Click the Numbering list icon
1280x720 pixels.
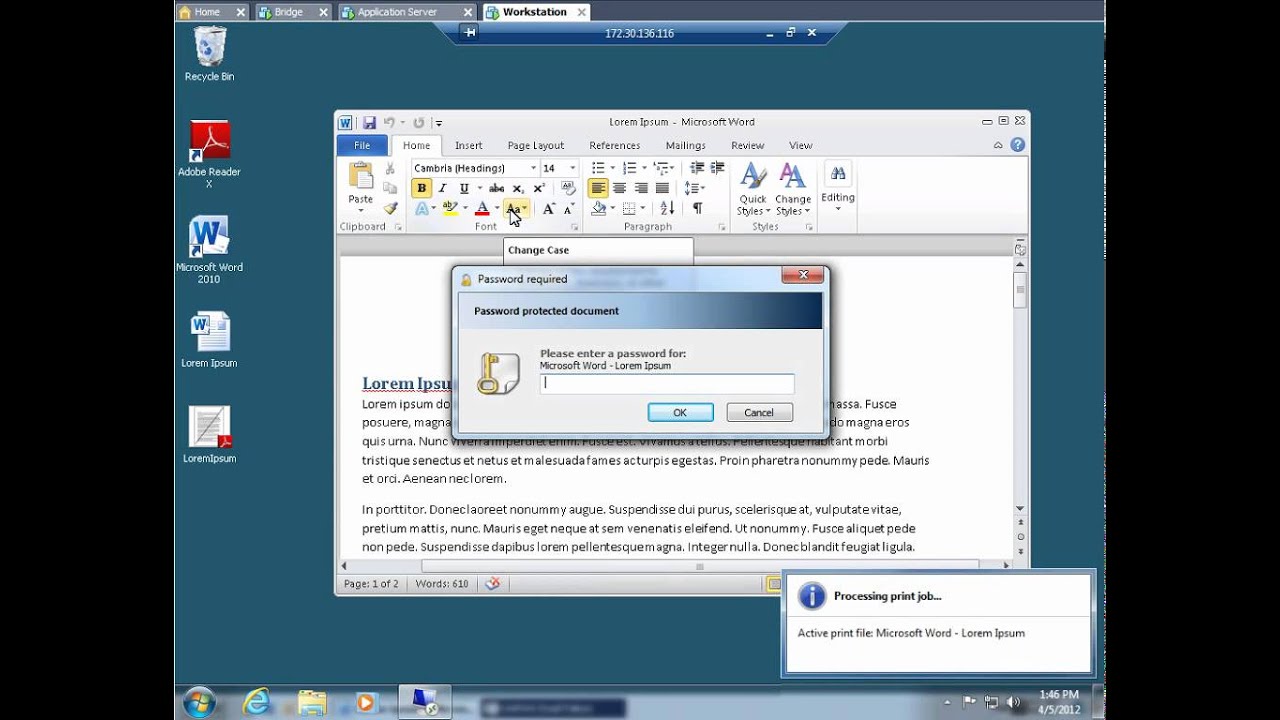tap(630, 168)
